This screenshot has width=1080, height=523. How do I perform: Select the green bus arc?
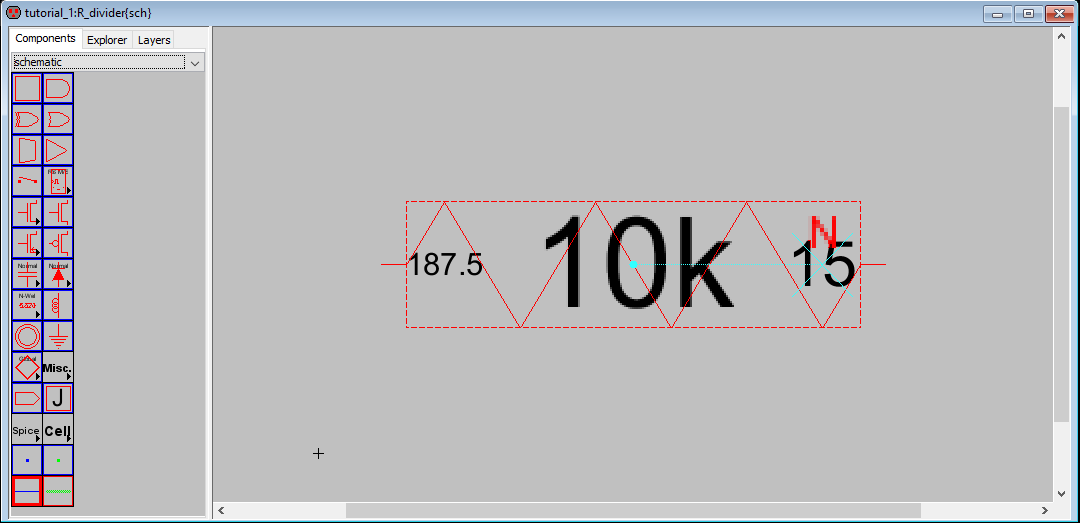[x=58, y=491]
